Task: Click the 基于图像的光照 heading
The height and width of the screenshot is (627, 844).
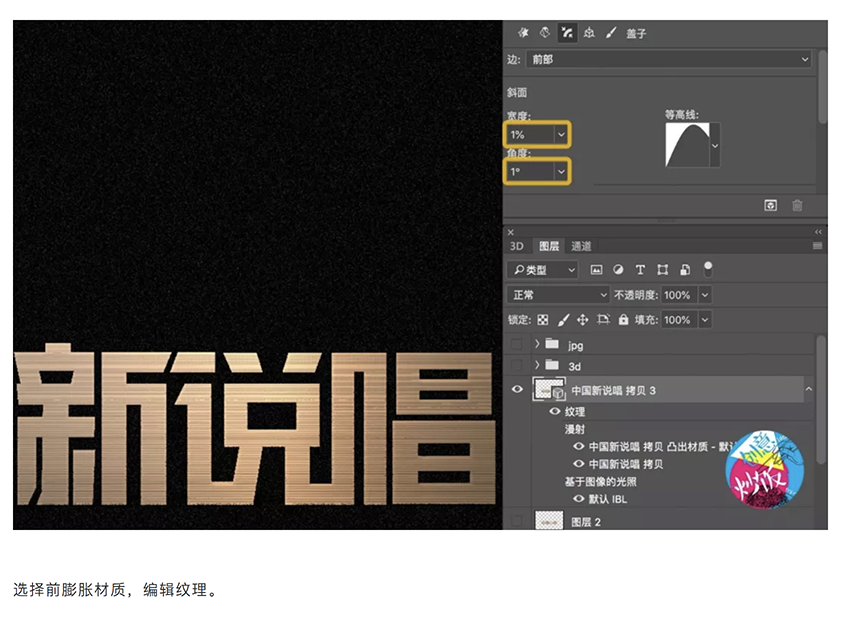Action: [x=600, y=481]
